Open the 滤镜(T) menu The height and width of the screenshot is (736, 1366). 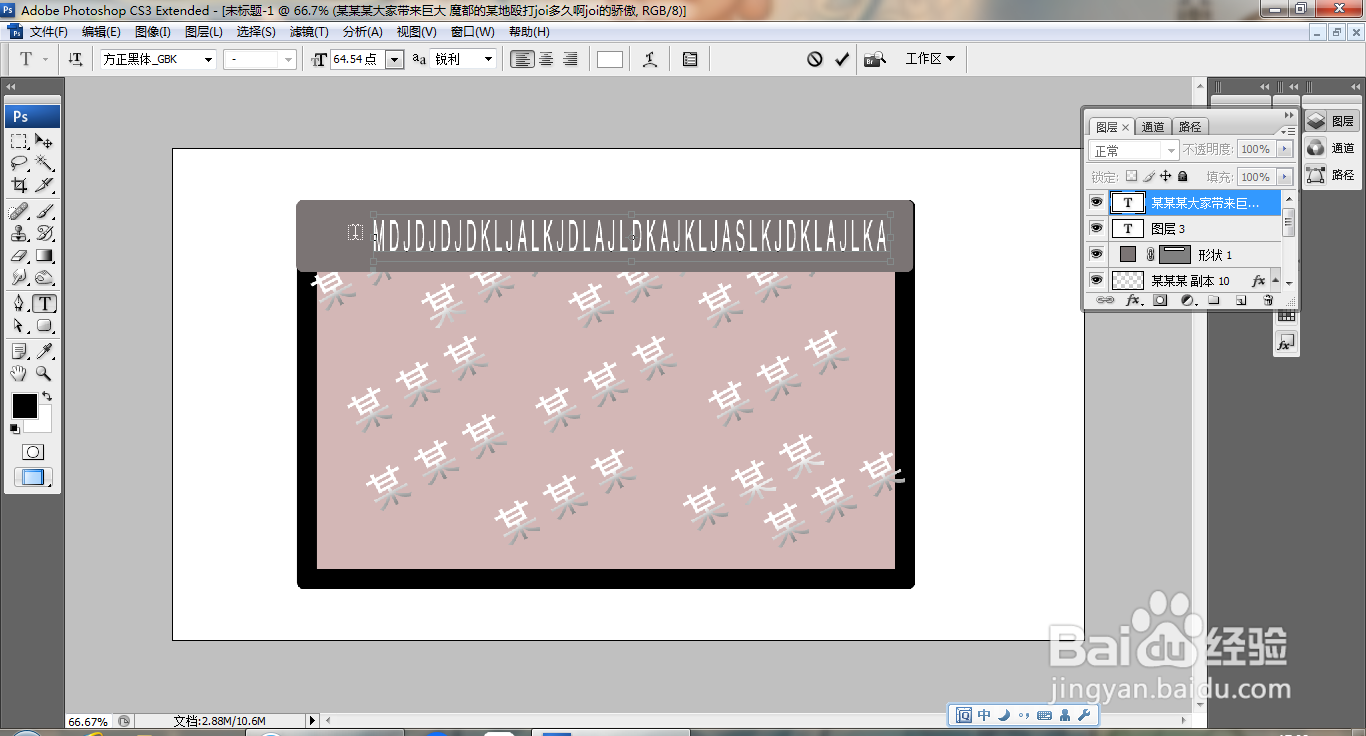309,32
